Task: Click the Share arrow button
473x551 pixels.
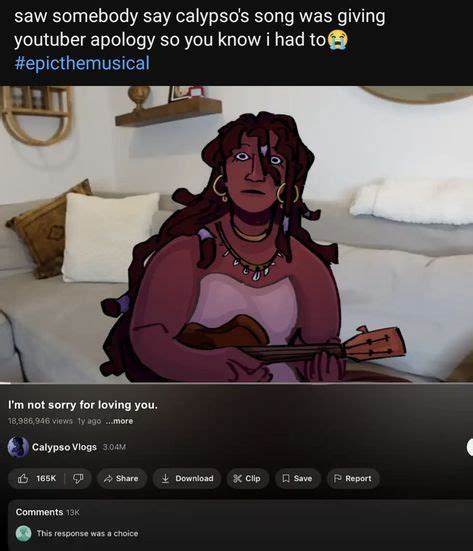Action: (x=122, y=478)
